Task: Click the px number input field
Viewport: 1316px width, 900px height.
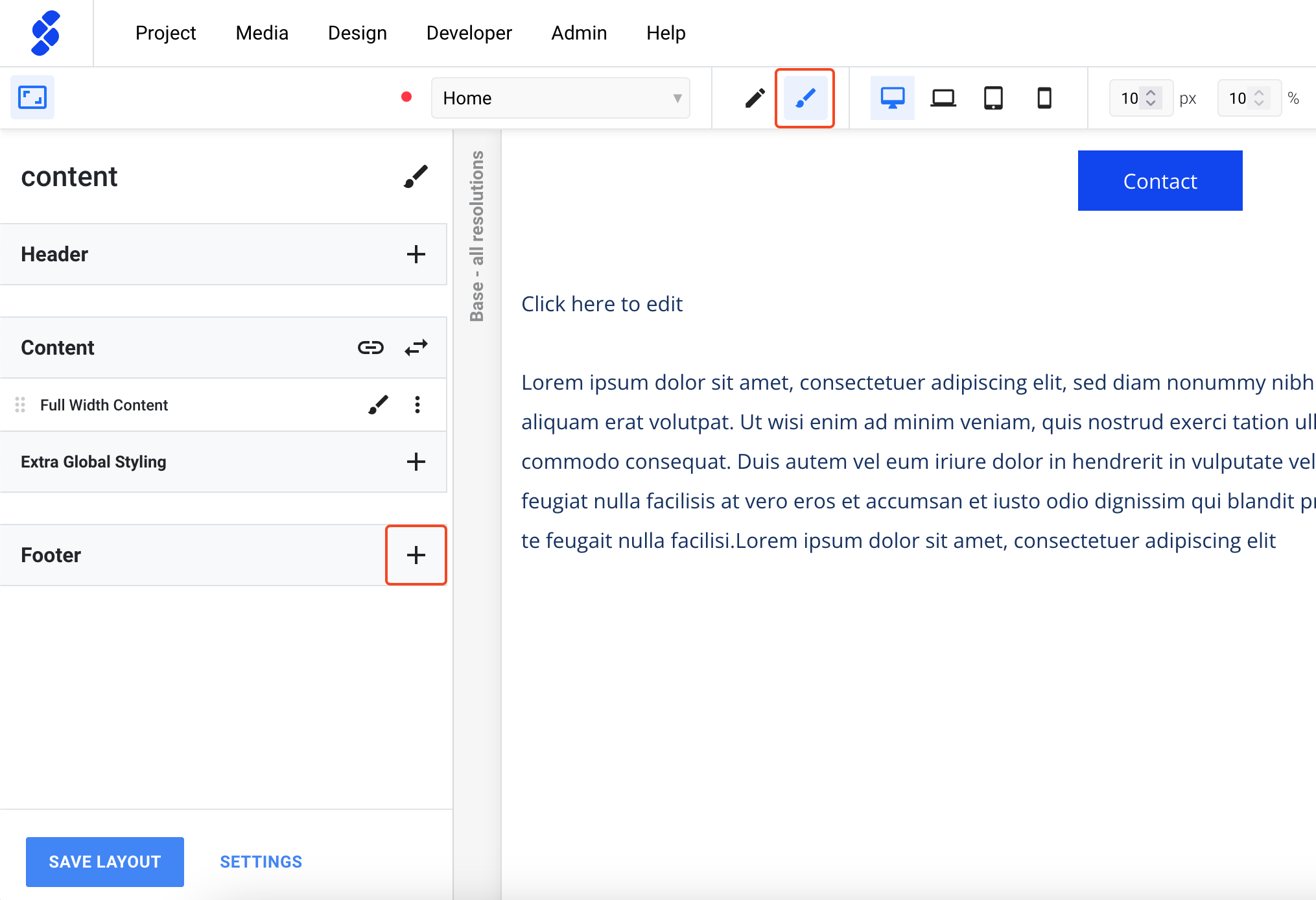Action: pos(1141,98)
